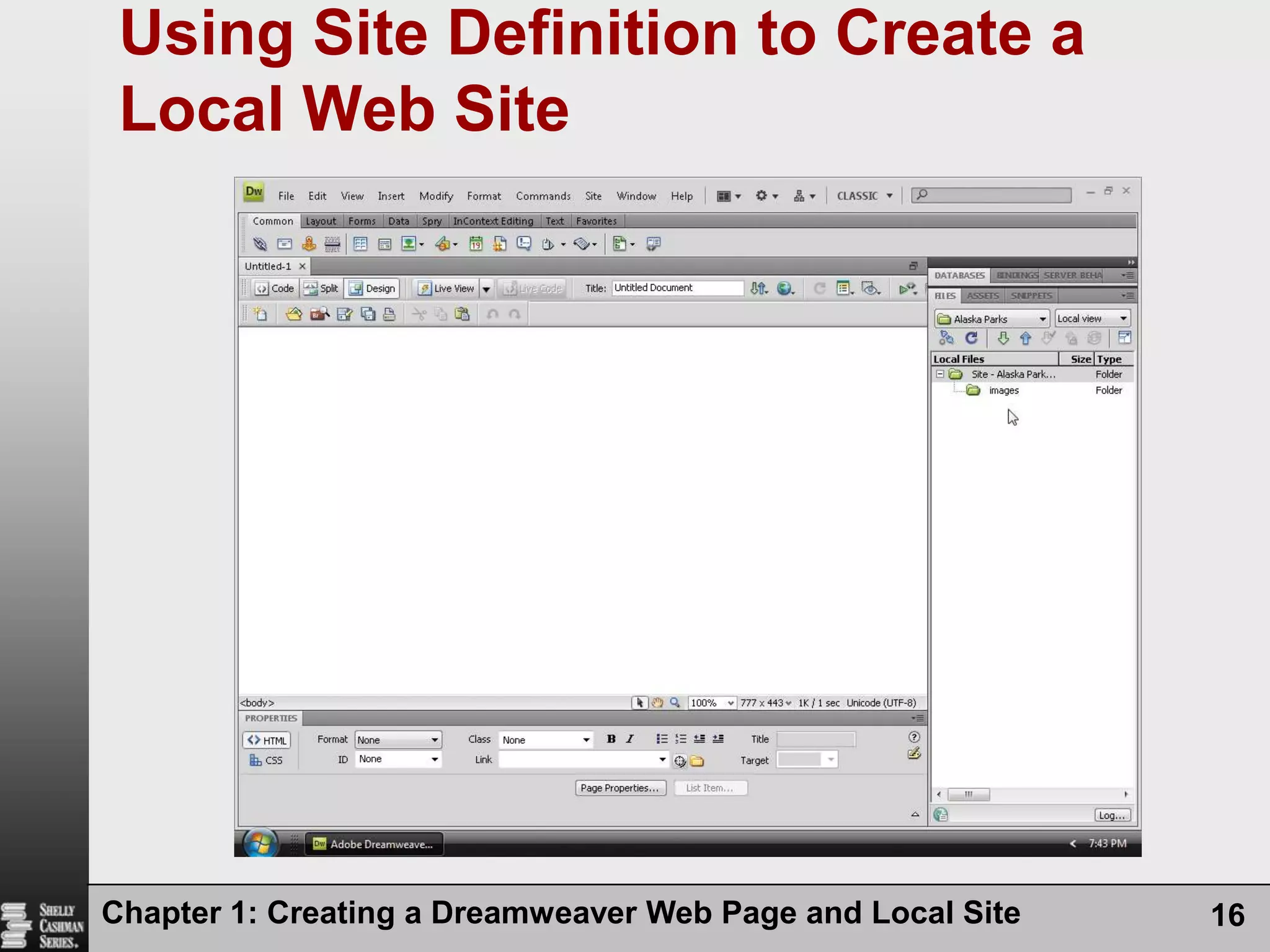Switch to Split view

click(321, 289)
